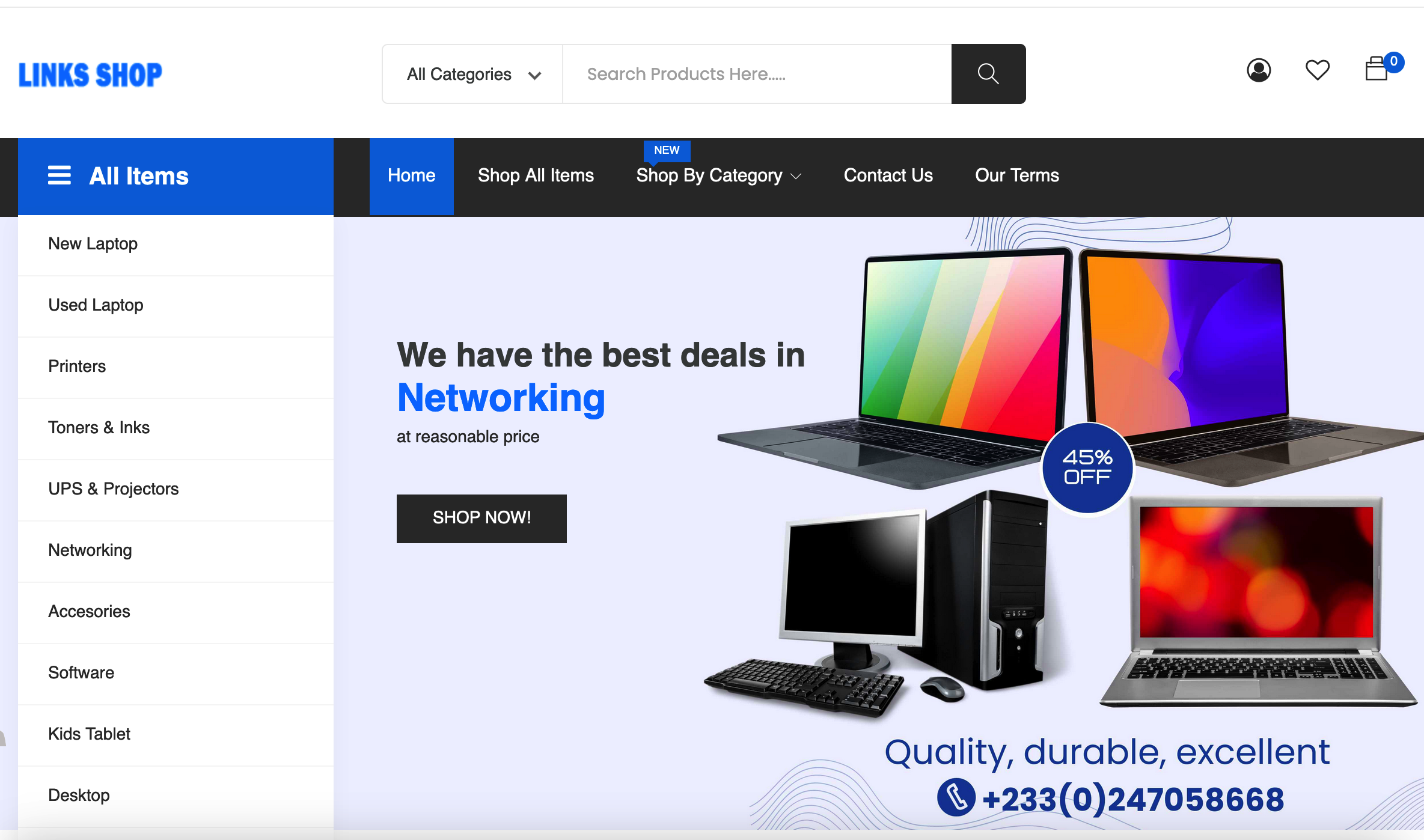Focus the Search Products Here field
Screen dimensions: 1424x840
click(757, 74)
